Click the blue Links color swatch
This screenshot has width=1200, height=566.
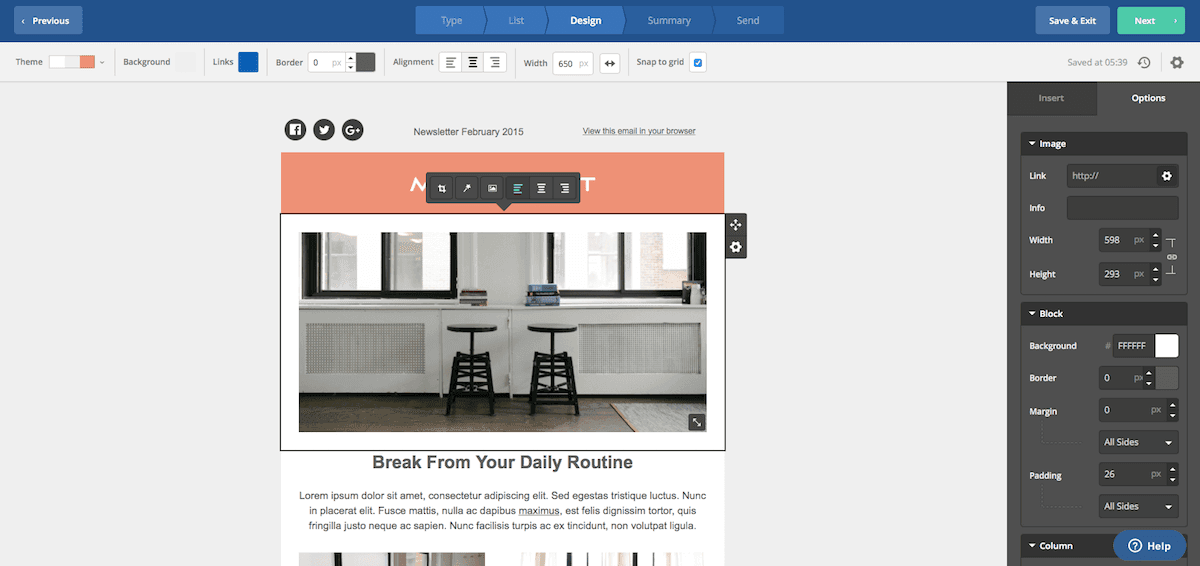(x=248, y=62)
